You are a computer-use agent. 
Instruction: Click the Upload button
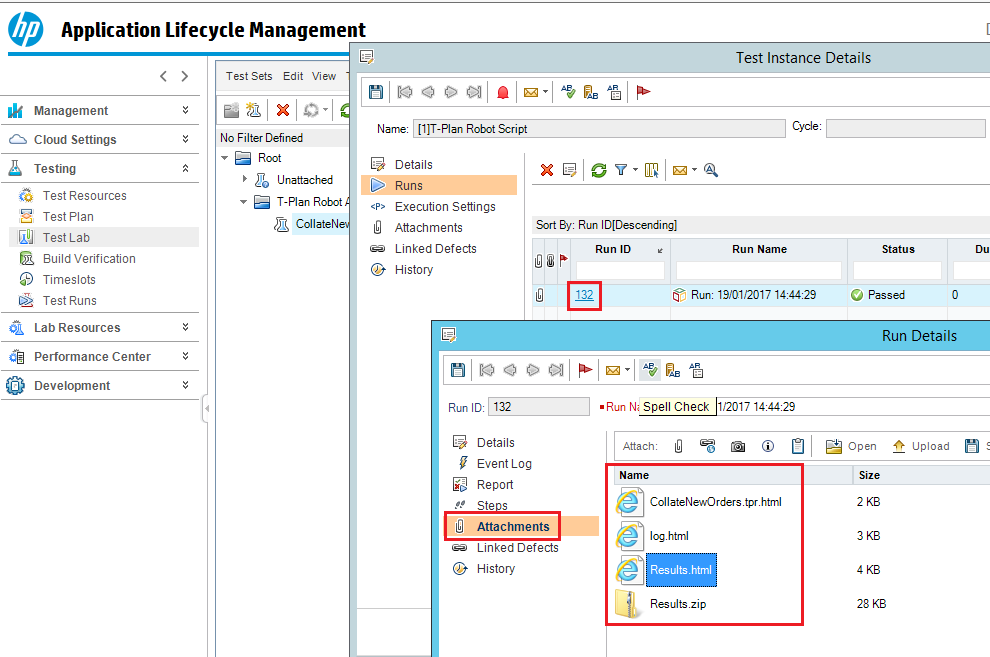click(x=921, y=446)
